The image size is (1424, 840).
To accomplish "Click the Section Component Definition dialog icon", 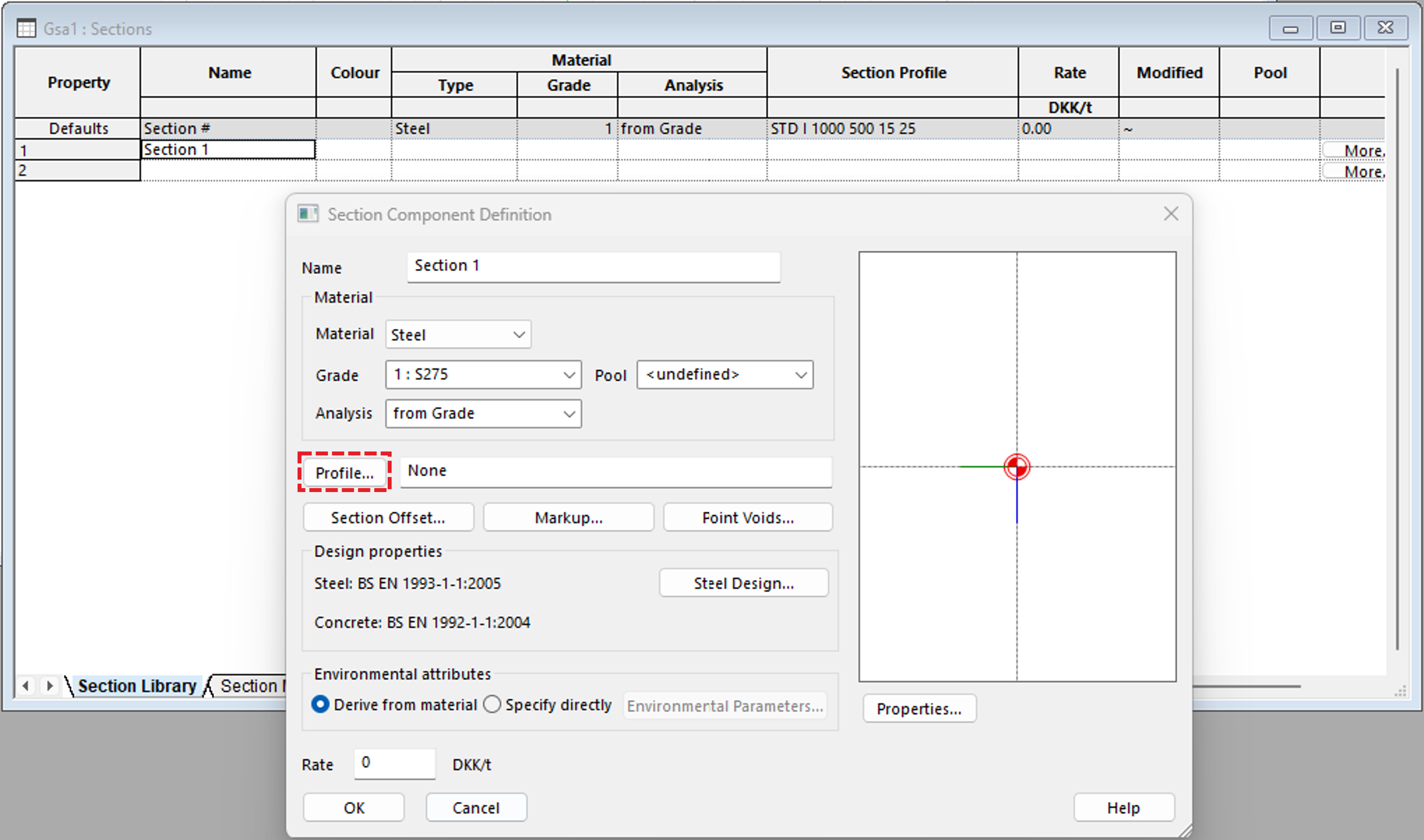I will [x=308, y=214].
